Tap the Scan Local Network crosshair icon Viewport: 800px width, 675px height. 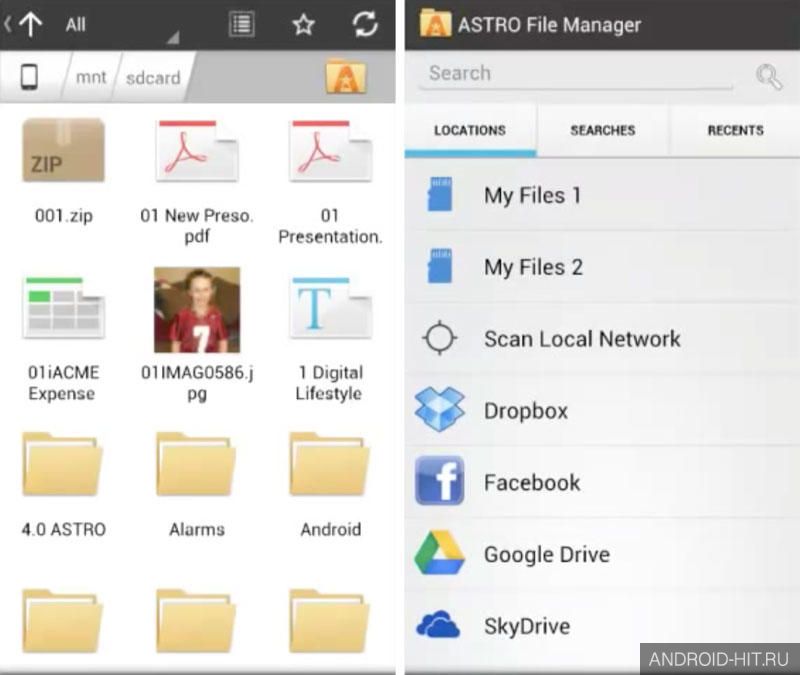tap(440, 338)
